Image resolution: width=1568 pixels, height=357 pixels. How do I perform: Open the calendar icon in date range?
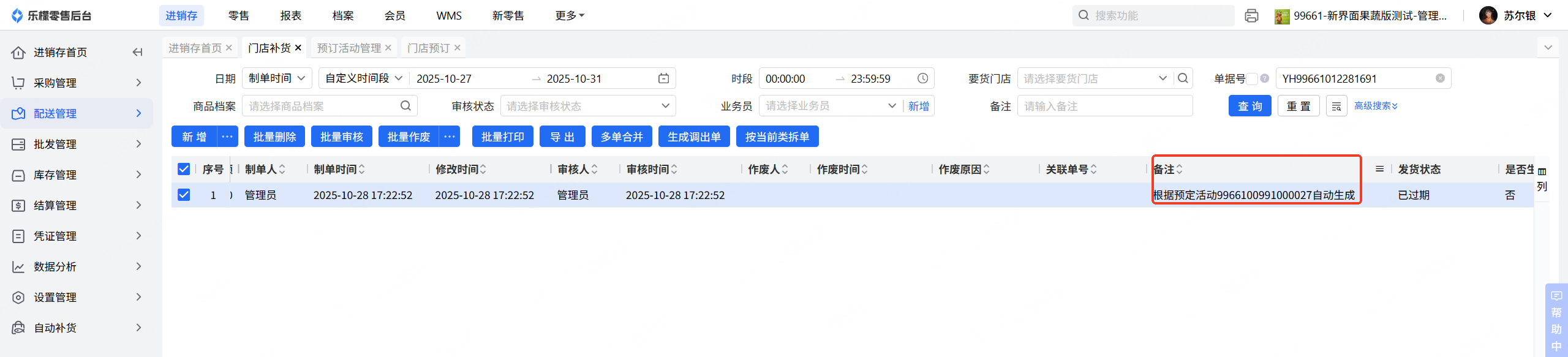point(663,78)
